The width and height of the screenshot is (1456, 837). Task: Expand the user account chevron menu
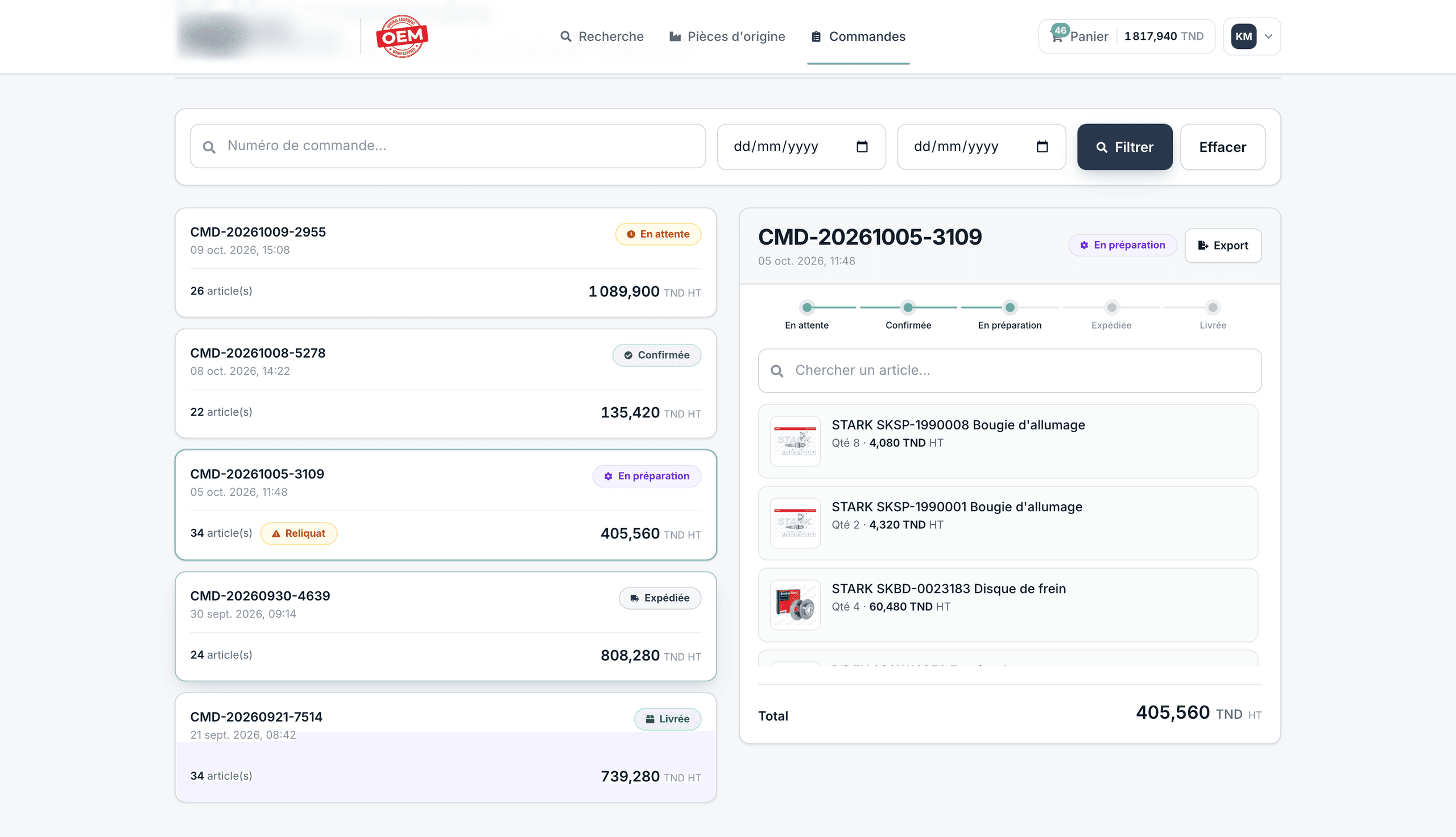(x=1268, y=36)
